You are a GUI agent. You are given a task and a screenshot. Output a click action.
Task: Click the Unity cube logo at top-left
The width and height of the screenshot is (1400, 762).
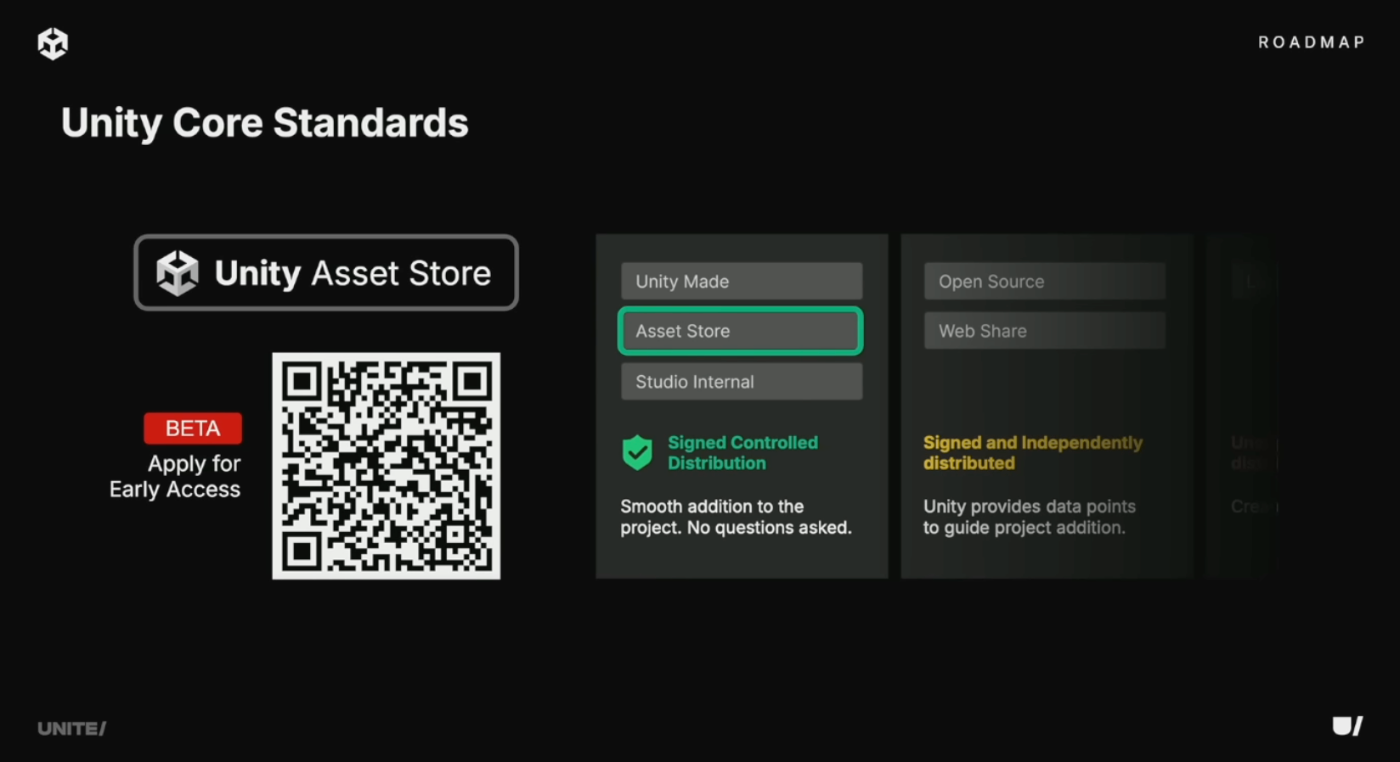[x=53, y=43]
